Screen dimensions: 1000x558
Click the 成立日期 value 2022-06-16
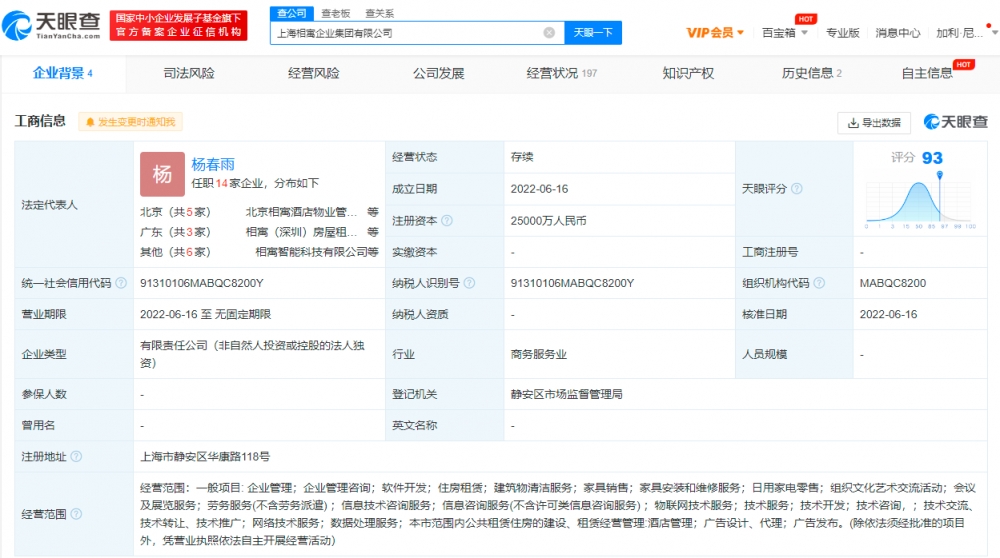pyautogui.click(x=539, y=189)
